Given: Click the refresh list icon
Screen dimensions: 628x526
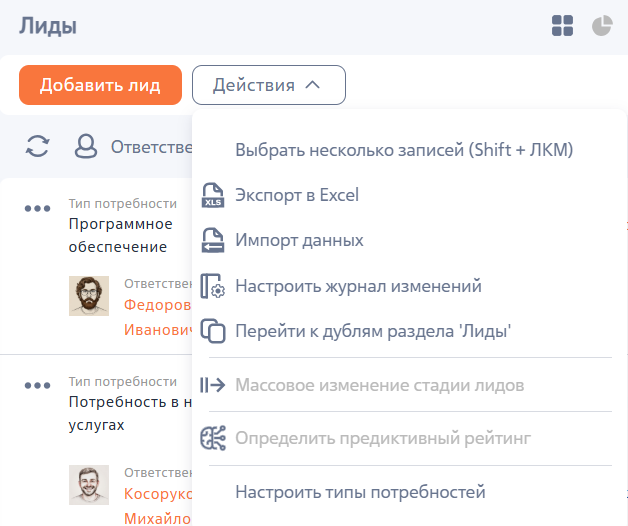Looking at the screenshot, I should click(x=37, y=146).
